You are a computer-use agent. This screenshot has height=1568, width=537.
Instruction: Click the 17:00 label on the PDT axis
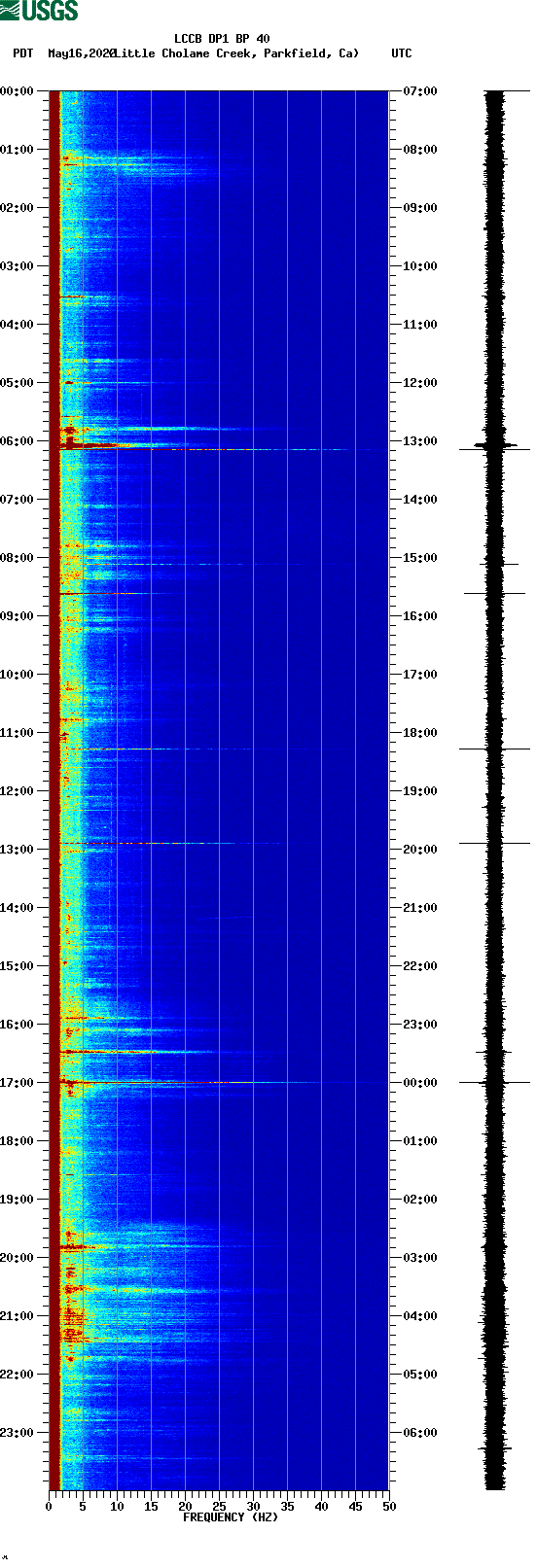click(18, 1083)
